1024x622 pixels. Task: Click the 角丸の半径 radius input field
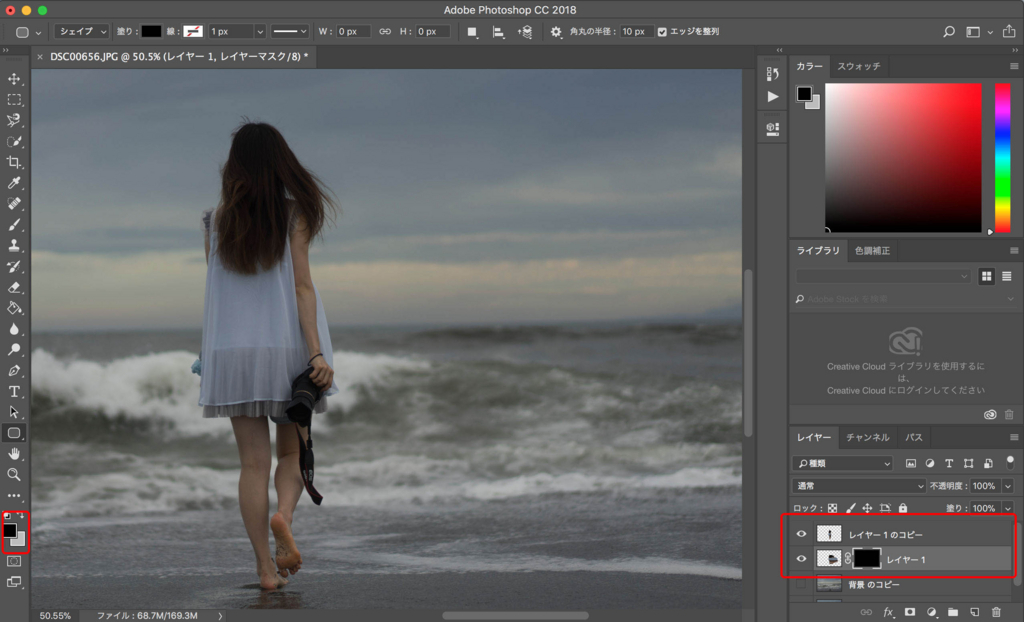(x=635, y=32)
